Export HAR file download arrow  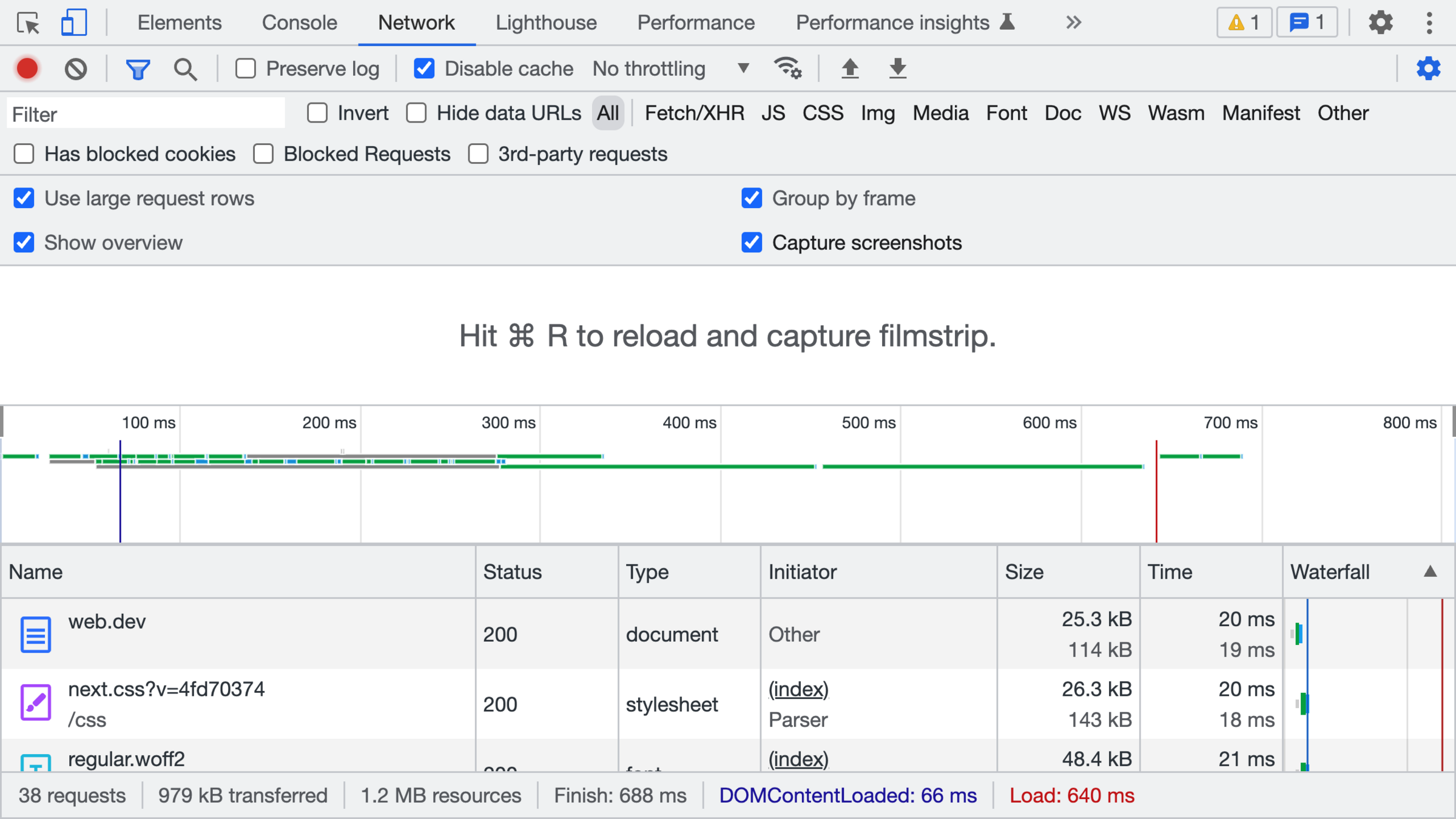point(897,69)
